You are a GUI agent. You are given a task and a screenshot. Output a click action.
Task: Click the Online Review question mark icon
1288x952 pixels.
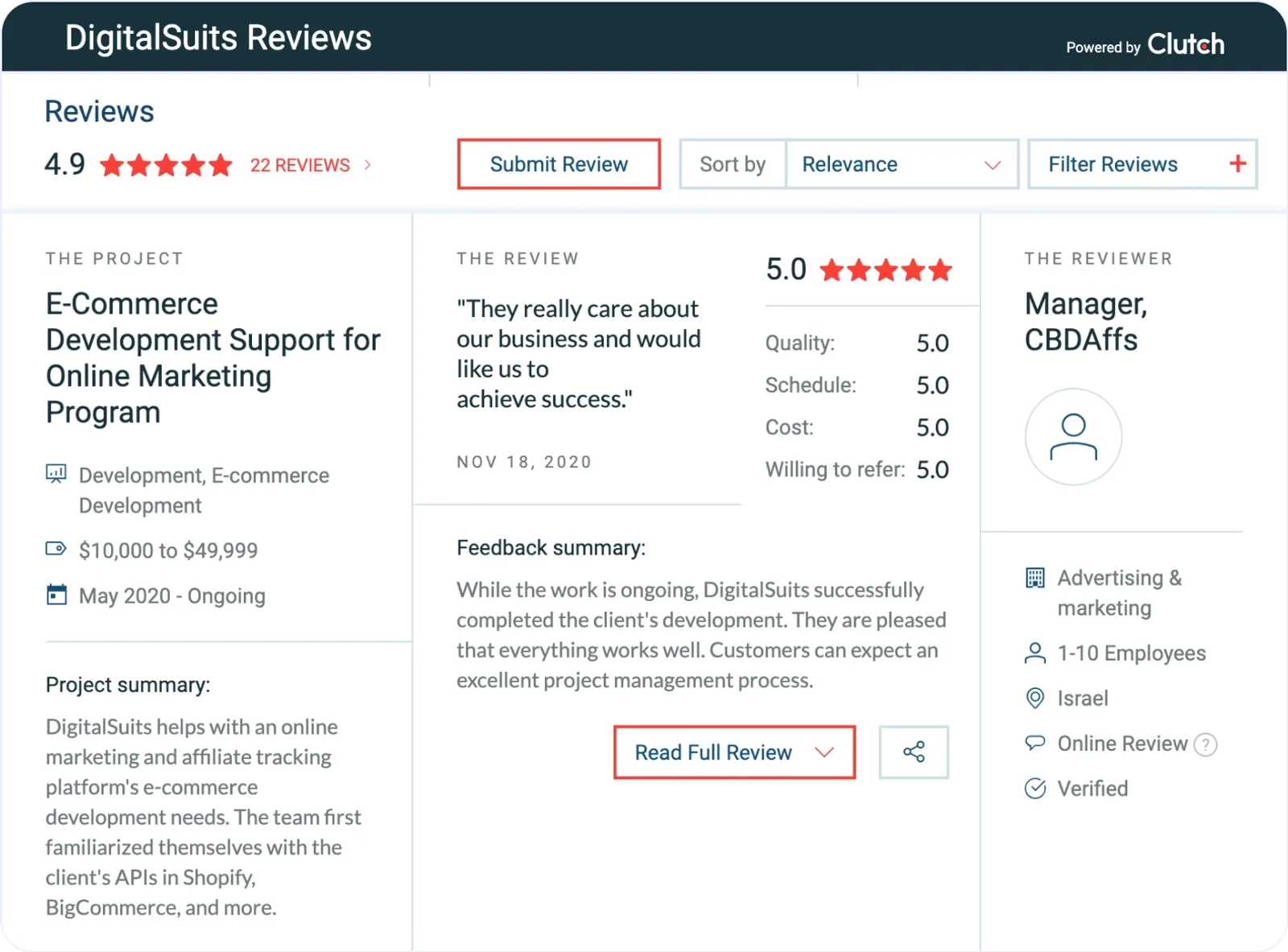pyautogui.click(x=1205, y=744)
